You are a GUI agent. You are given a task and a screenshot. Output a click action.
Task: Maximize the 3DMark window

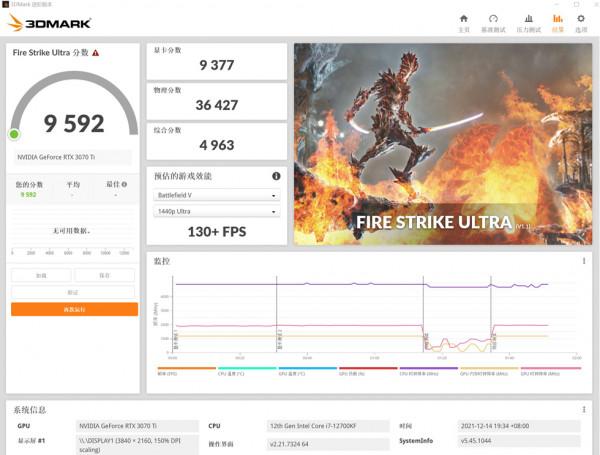coord(577,4)
